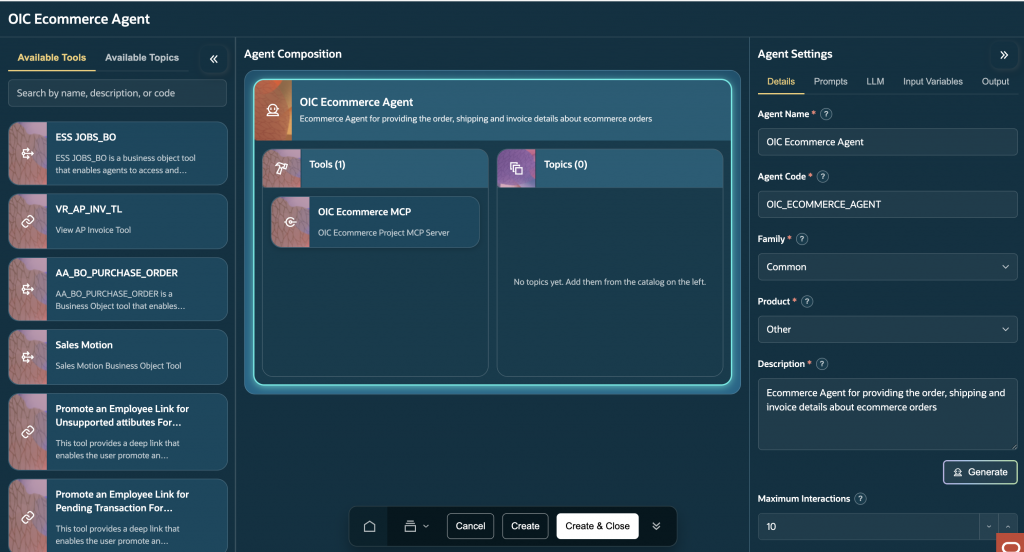This screenshot has height=552, width=1024.
Task: Open the Family dropdown showing Common
Action: coord(887,267)
